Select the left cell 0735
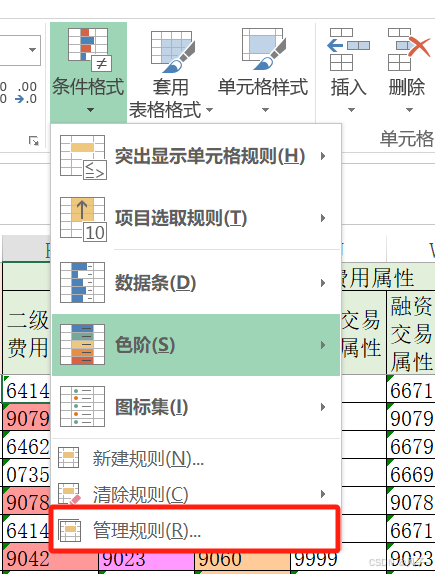The height and width of the screenshot is (574, 435). (27, 473)
